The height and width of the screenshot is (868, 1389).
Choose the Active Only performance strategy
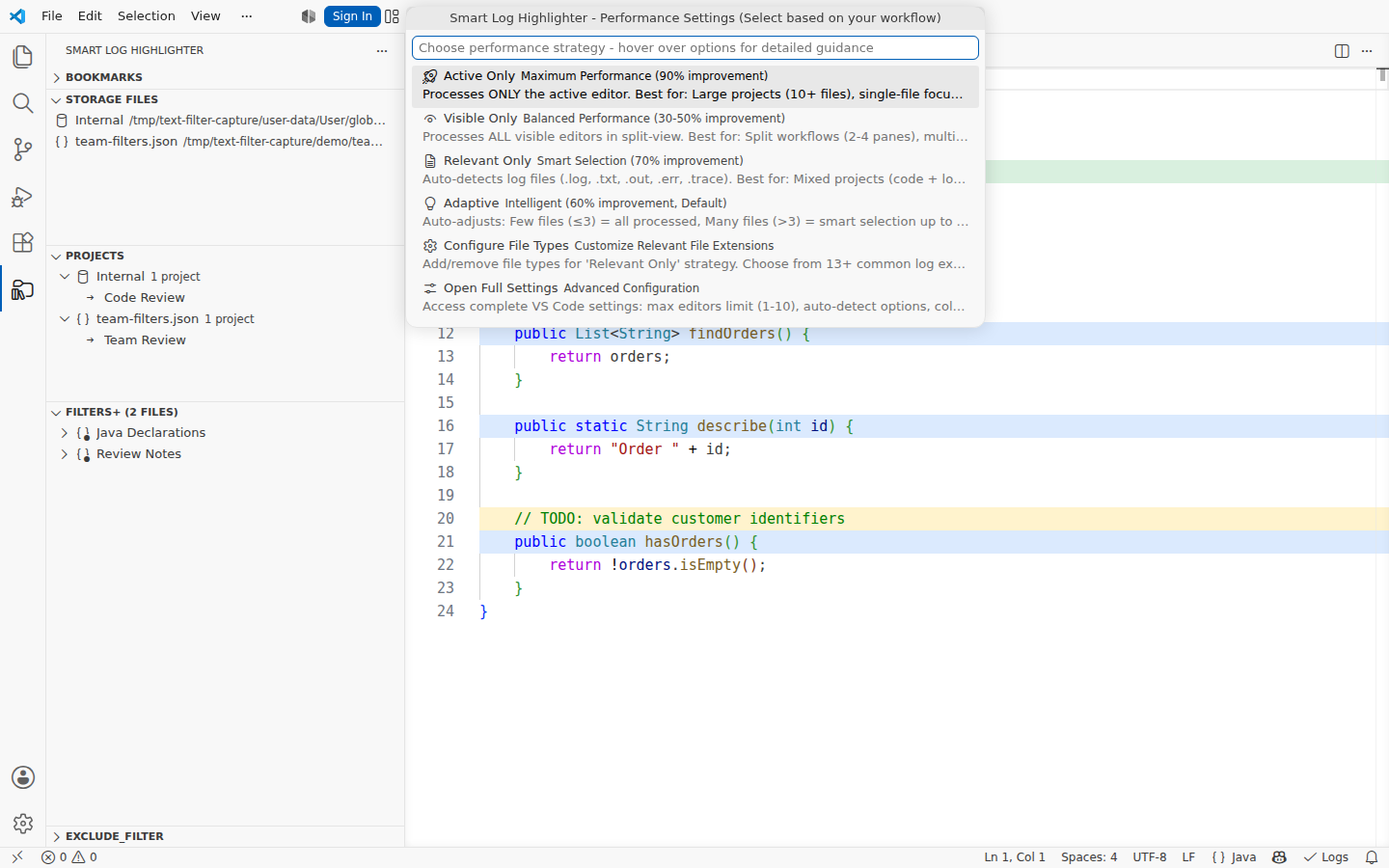695,86
